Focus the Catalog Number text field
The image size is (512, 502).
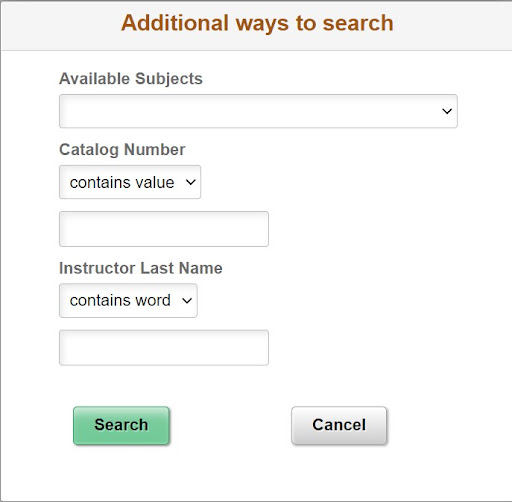pyautogui.click(x=164, y=229)
